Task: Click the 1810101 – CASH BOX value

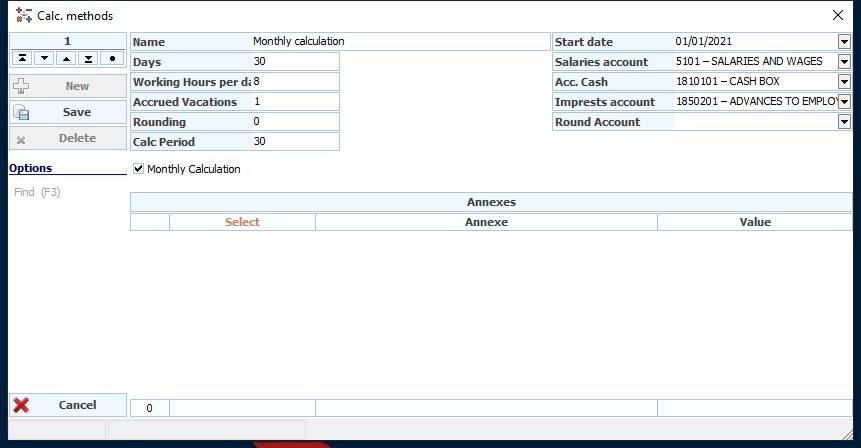Action: [728, 81]
